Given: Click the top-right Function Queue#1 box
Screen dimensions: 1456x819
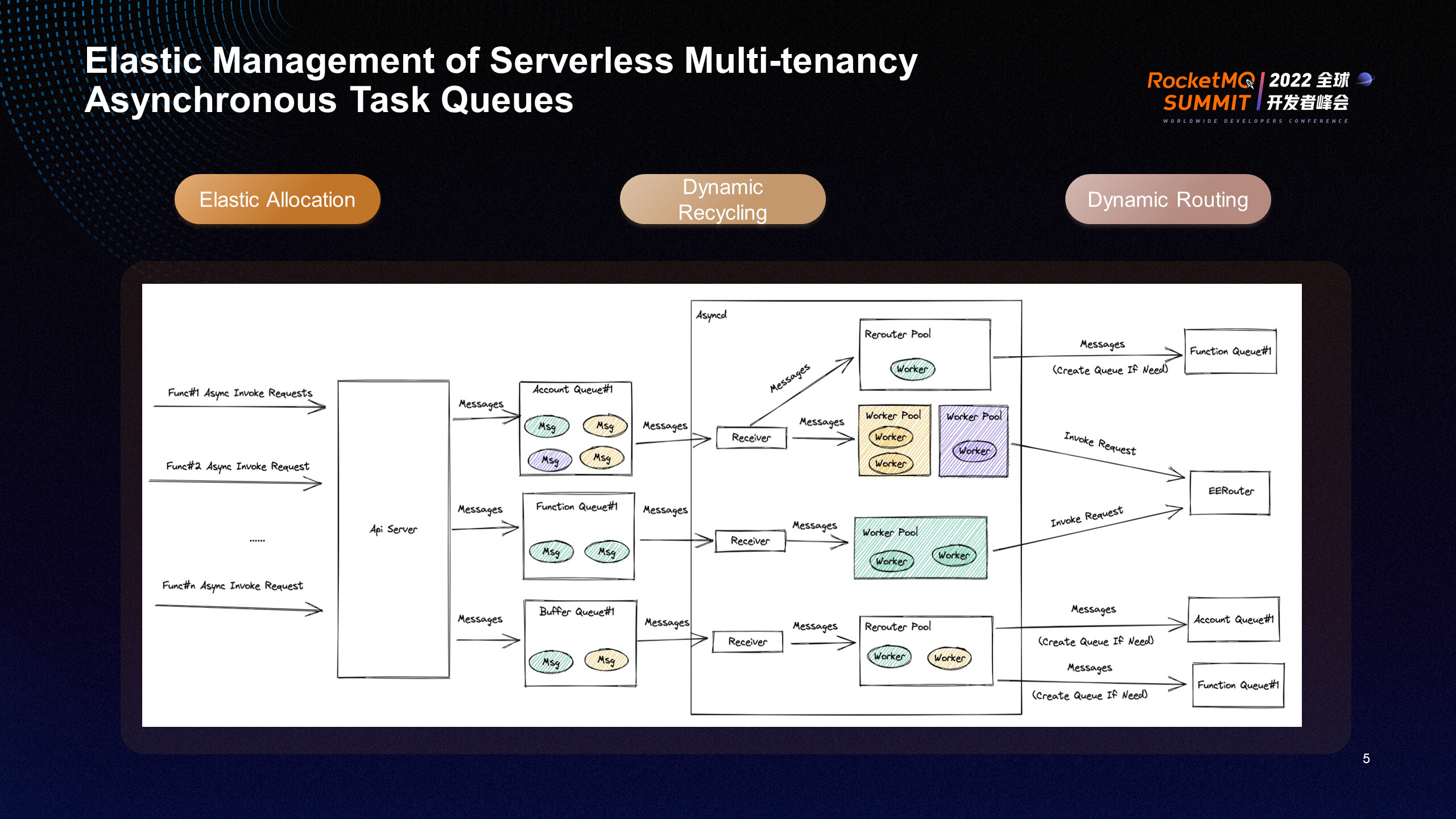Looking at the screenshot, I should (1230, 351).
